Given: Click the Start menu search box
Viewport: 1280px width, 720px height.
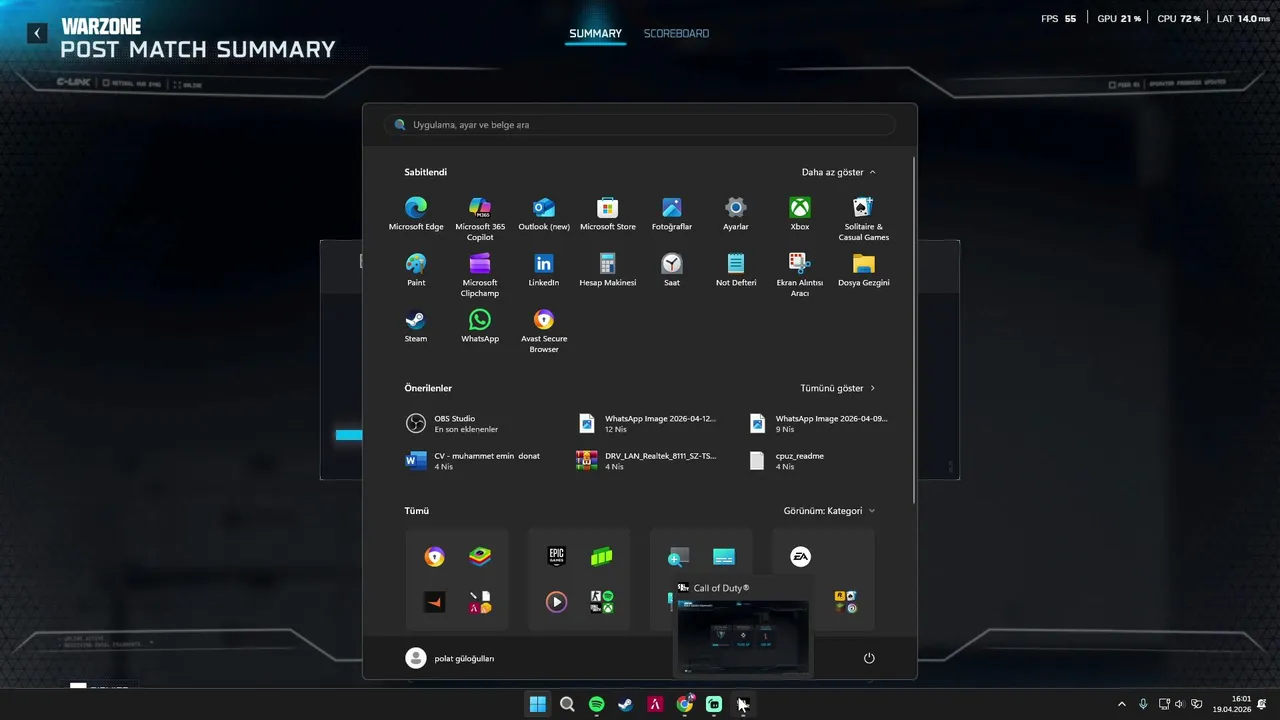Looking at the screenshot, I should (x=639, y=125).
